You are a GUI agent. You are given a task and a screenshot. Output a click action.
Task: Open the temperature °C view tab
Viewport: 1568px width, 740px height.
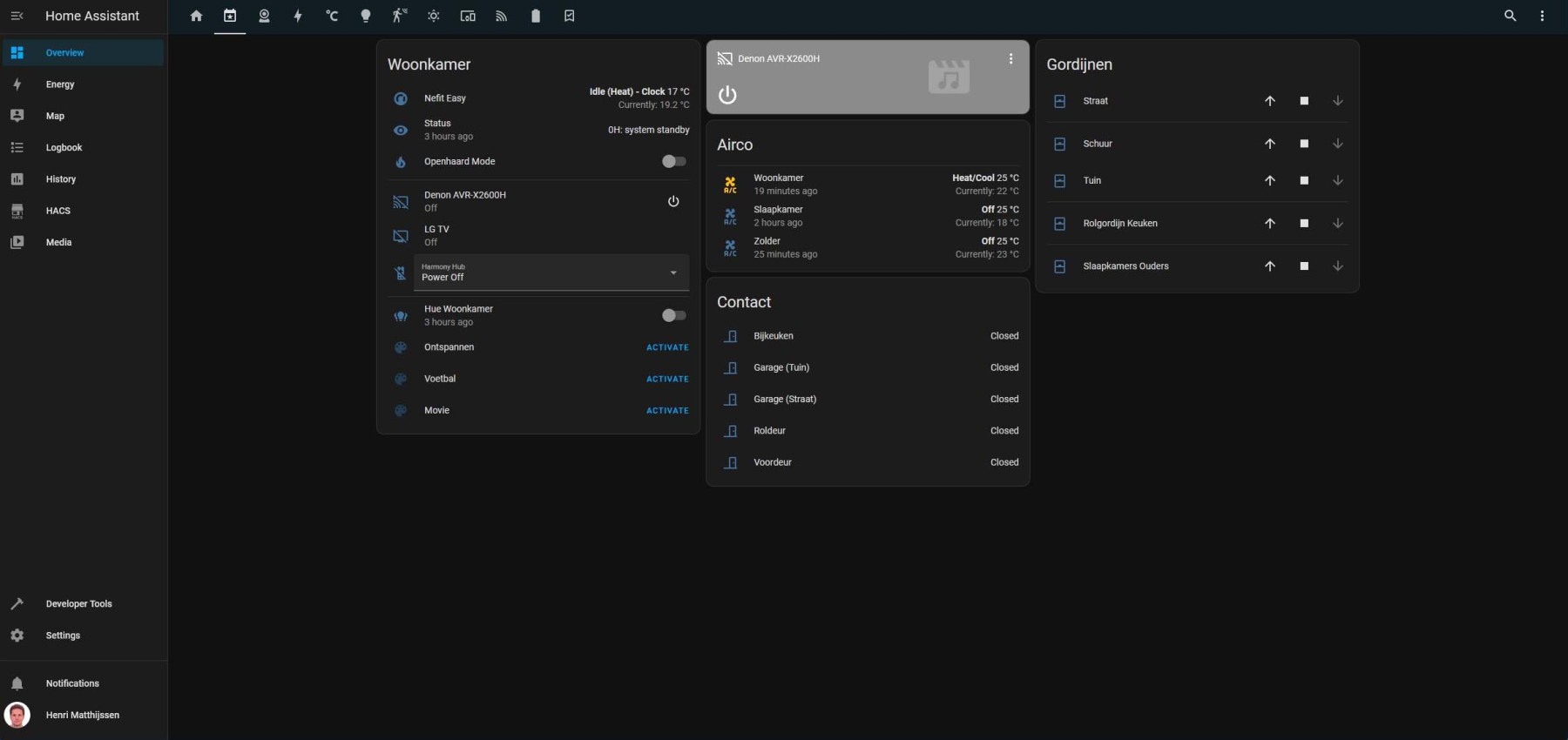(332, 16)
